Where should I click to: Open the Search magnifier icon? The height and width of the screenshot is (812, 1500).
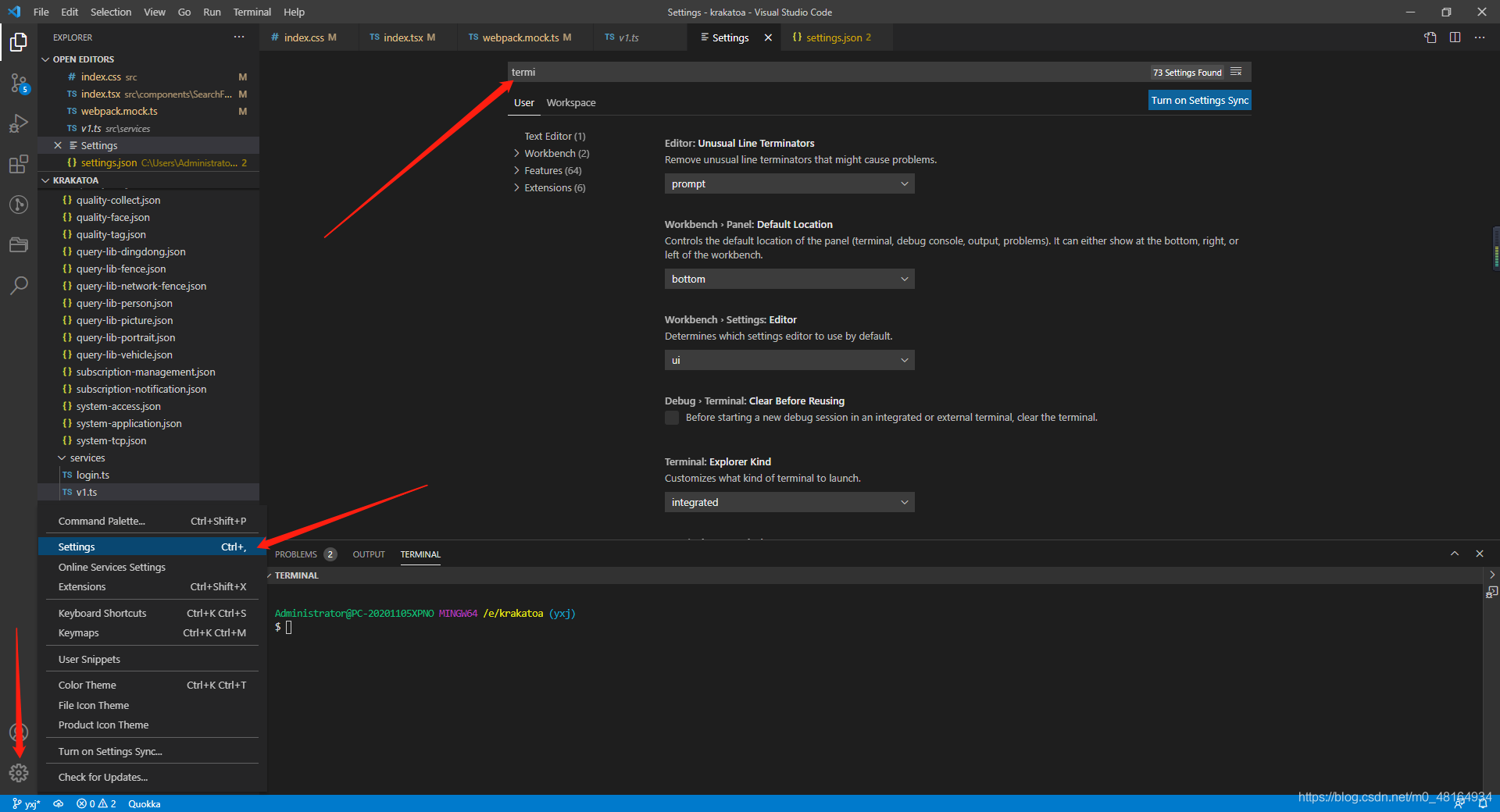19,286
